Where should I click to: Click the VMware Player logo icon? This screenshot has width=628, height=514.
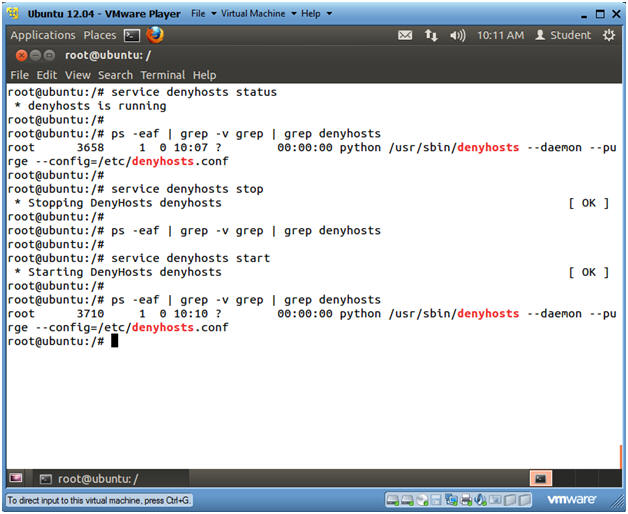(13, 13)
